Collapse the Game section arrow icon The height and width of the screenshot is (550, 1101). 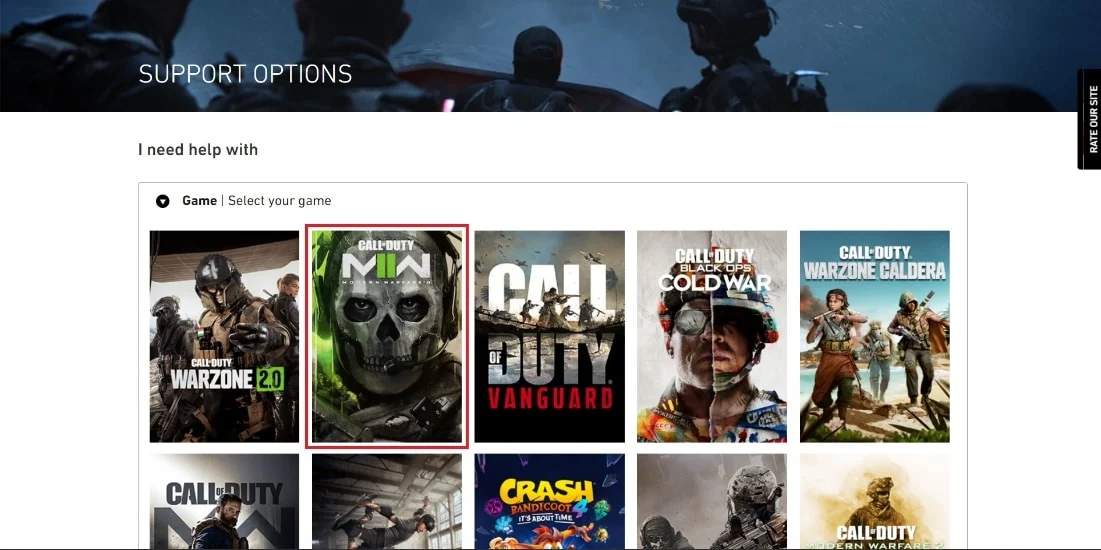[163, 202]
